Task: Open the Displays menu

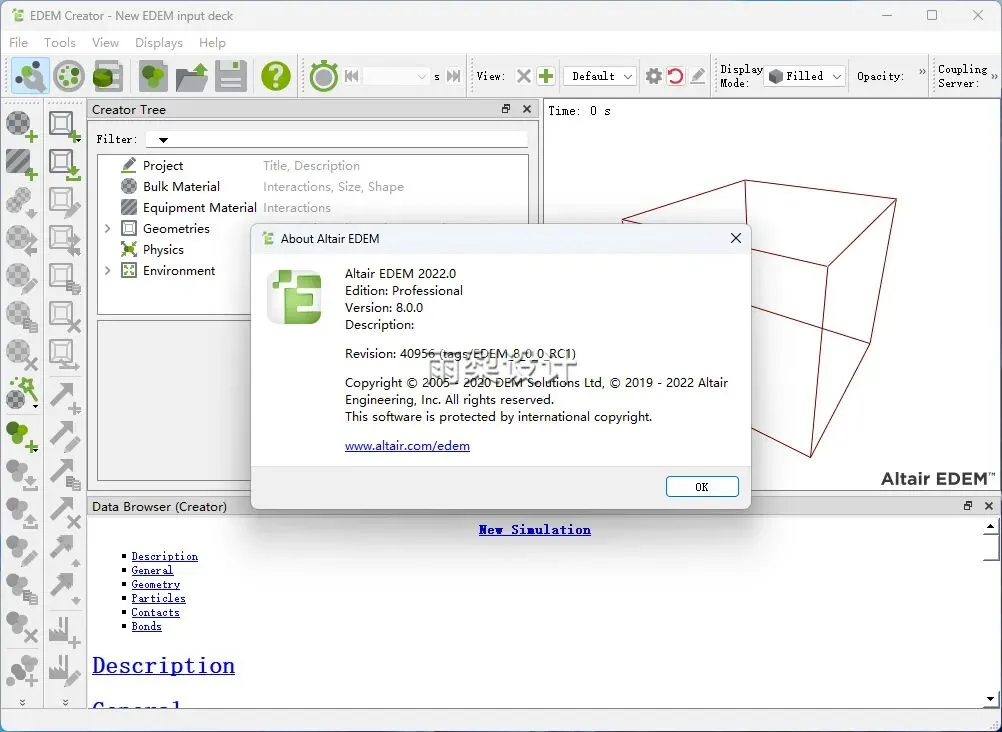Action: click(x=158, y=43)
